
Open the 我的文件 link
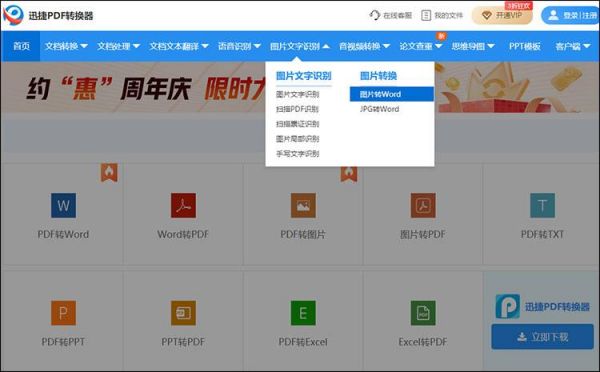point(442,15)
